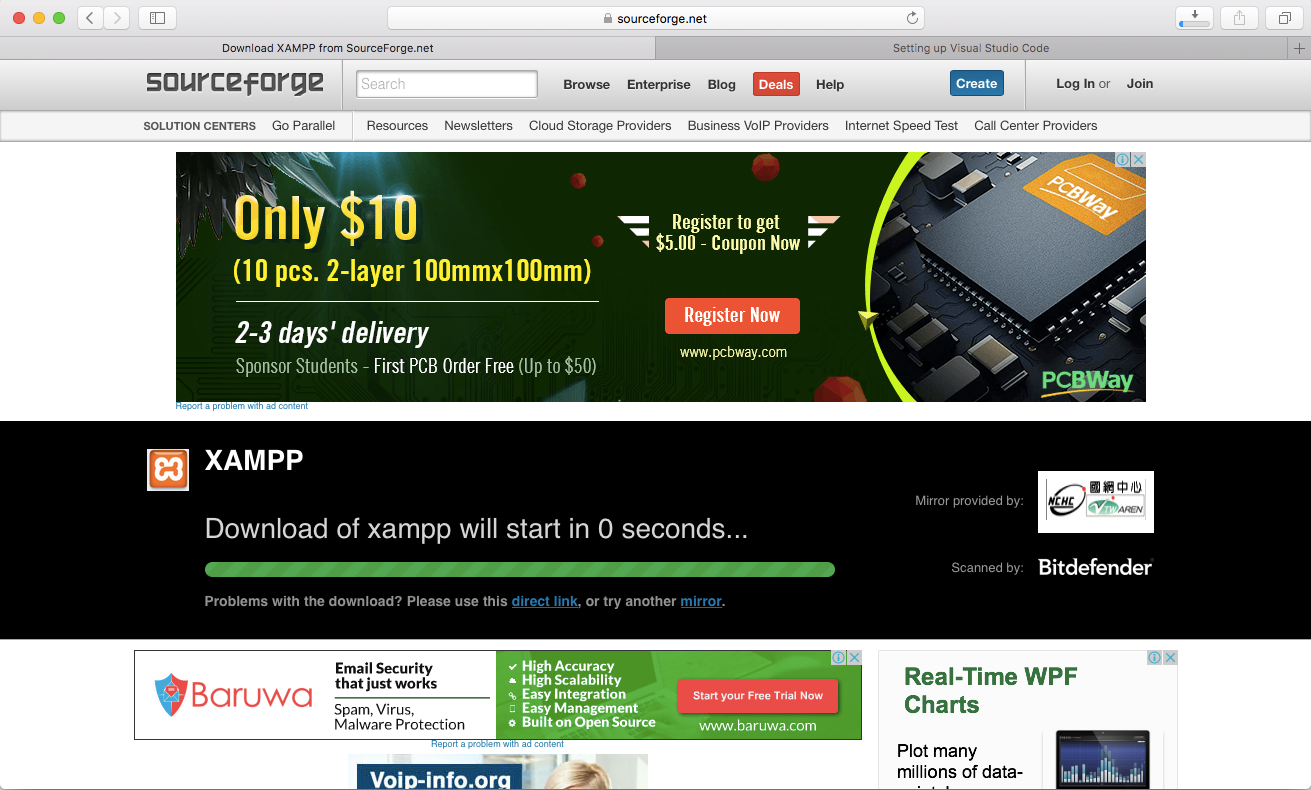
Task: Click the red Deals button
Action: coord(775,85)
